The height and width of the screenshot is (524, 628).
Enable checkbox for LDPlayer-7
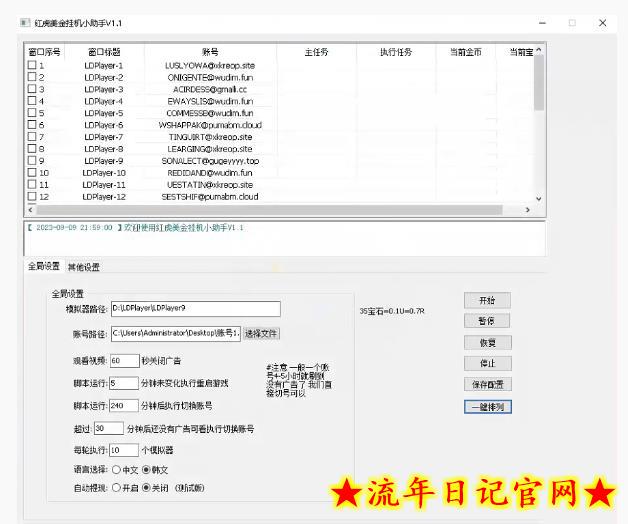click(32, 137)
